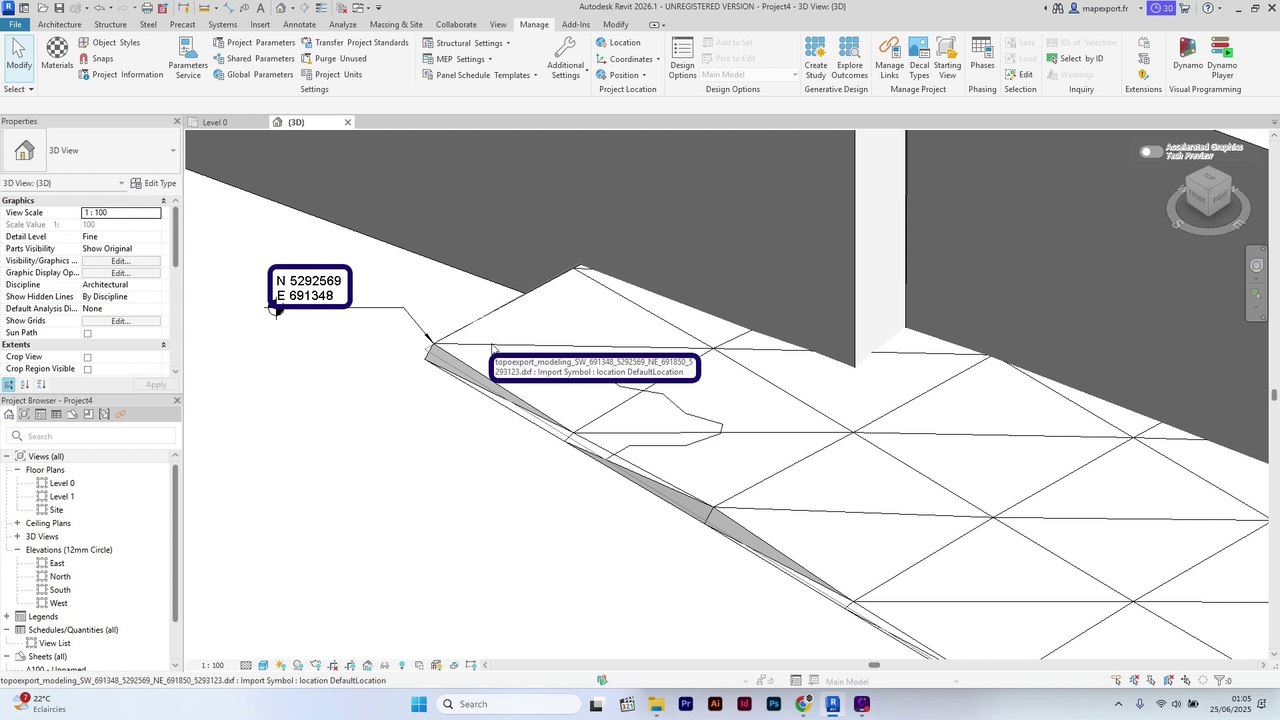Launch Dynamo

click(1188, 54)
